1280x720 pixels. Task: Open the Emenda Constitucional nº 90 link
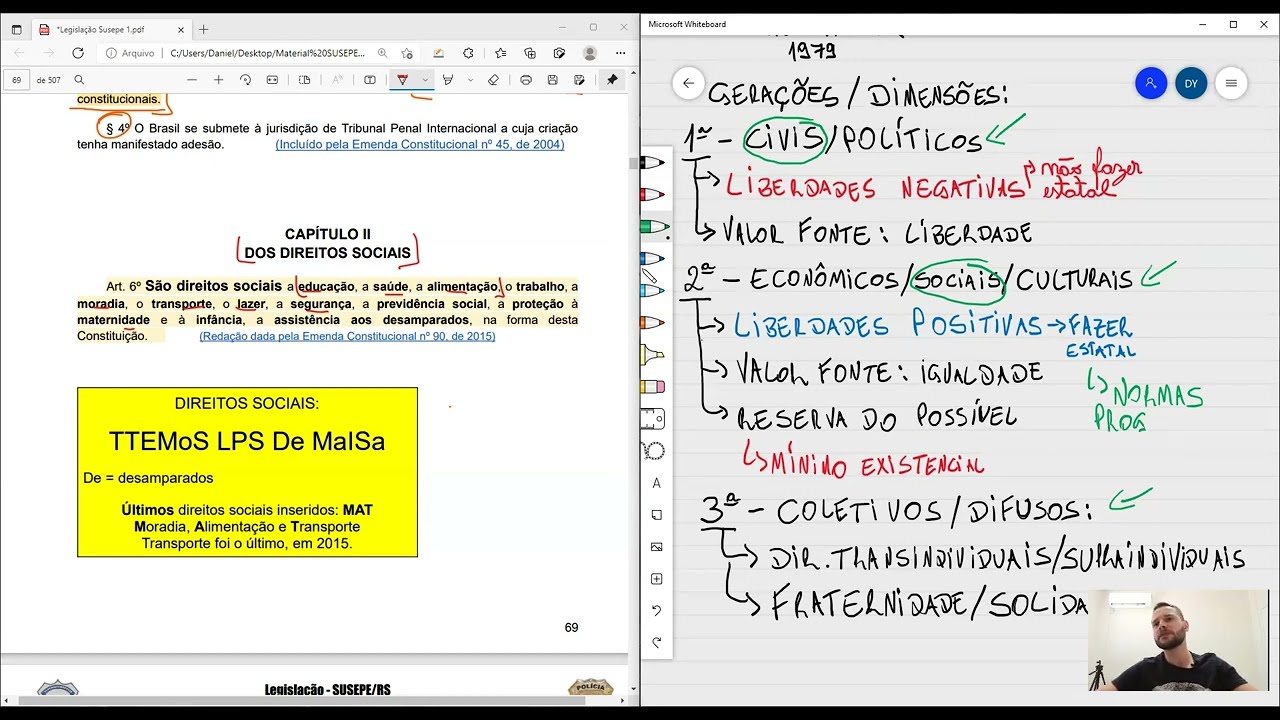(347, 336)
